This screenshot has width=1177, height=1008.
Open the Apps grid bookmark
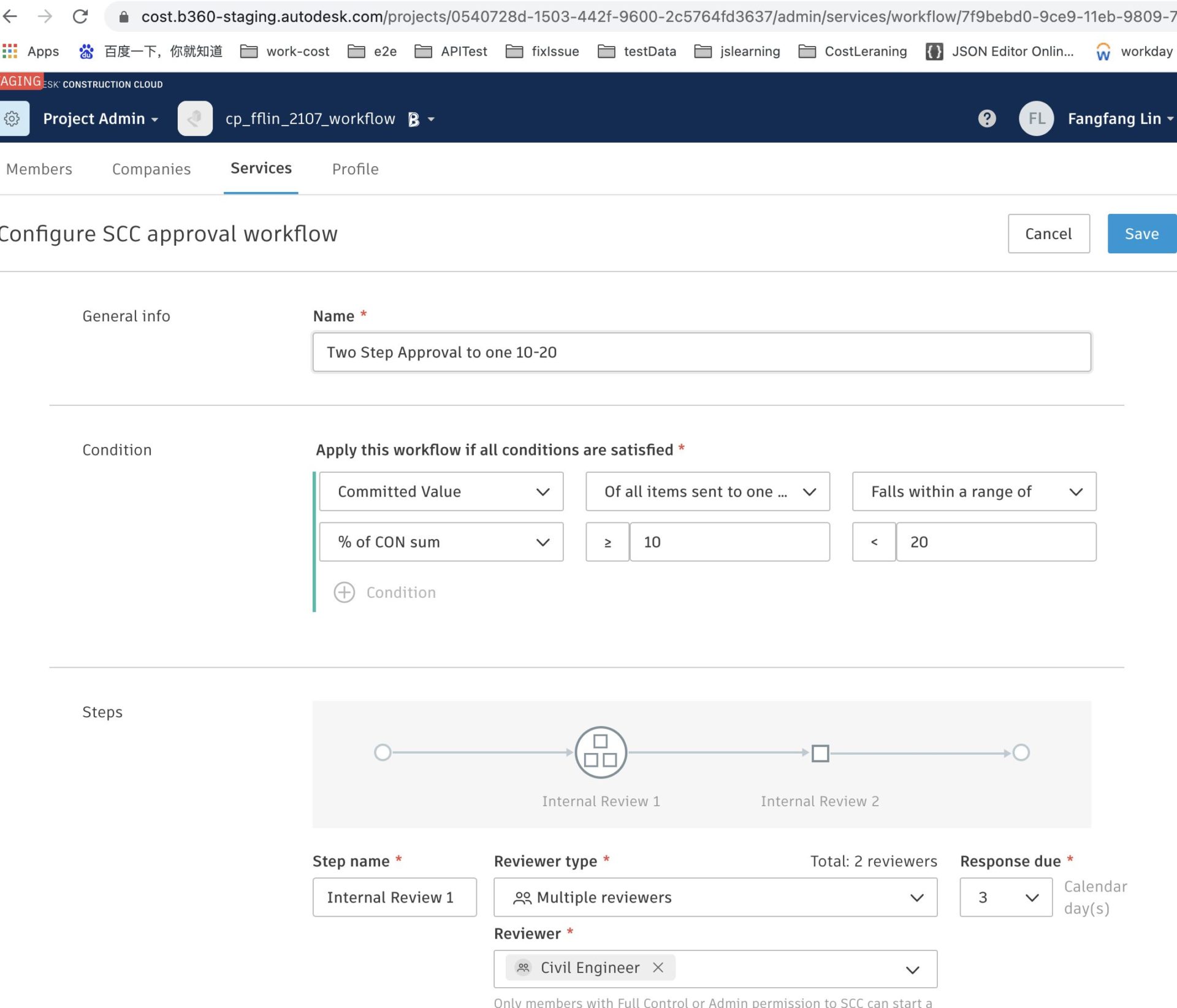pos(31,52)
